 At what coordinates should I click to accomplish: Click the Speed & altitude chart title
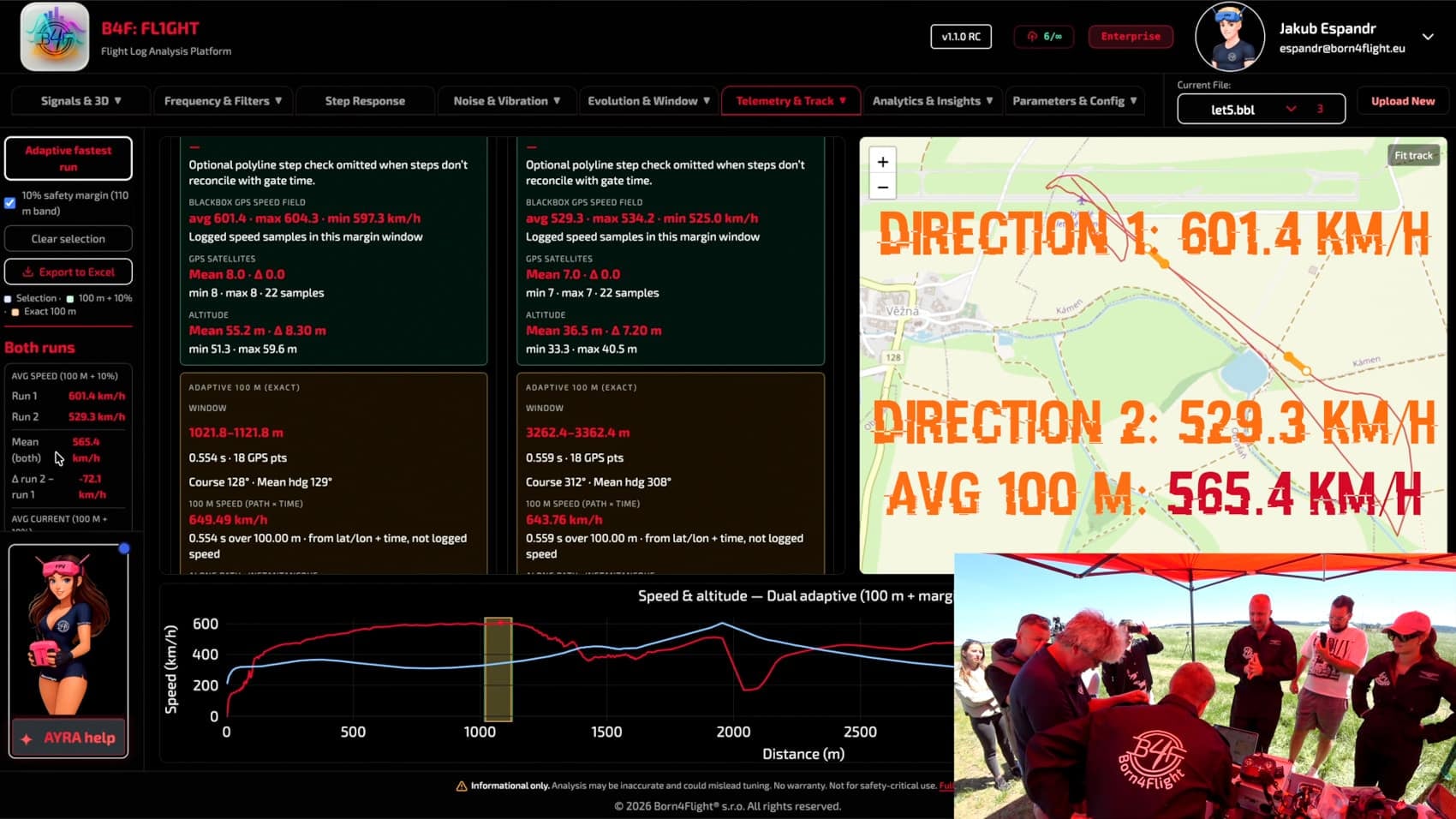tap(795, 596)
